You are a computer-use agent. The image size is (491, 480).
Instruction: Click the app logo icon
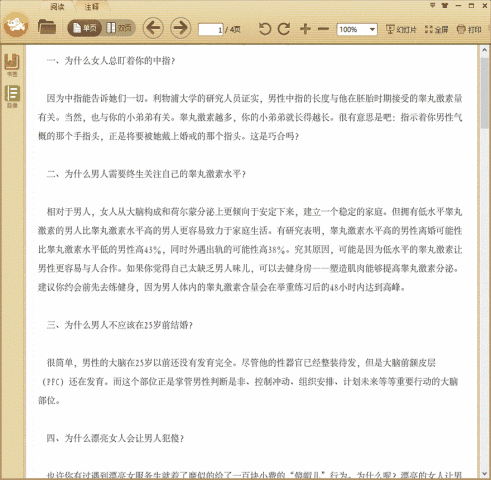coord(16,25)
